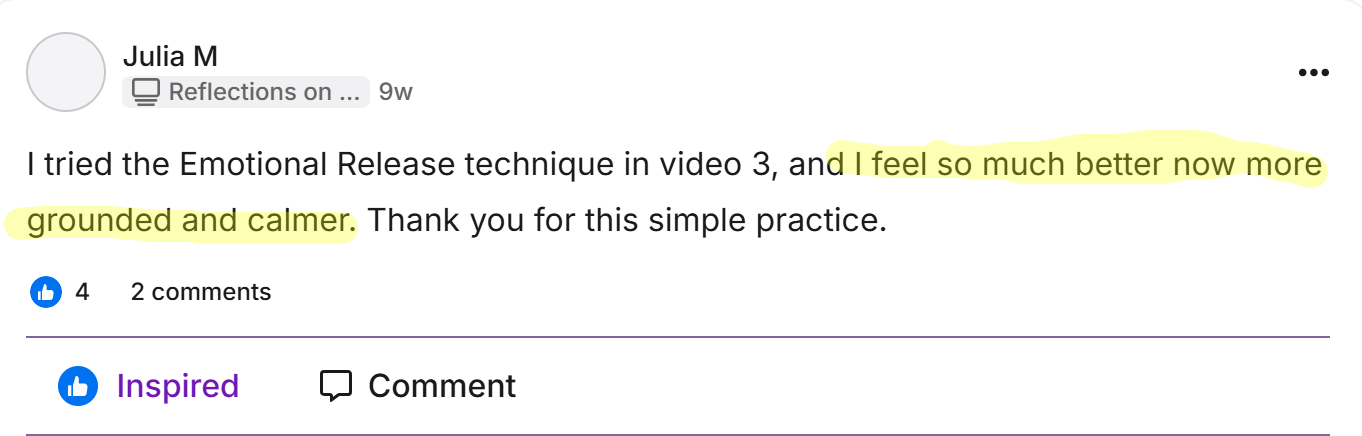Click the monitor icon beside Reflections
The image size is (1362, 436).
146,92
